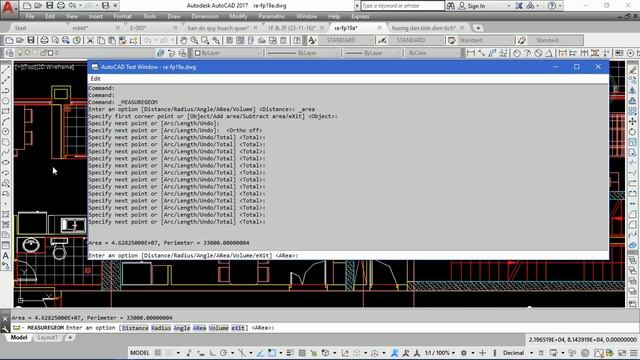640x360 pixels.
Task: Toggle Polar tracking in the status bar
Action: (223, 353)
